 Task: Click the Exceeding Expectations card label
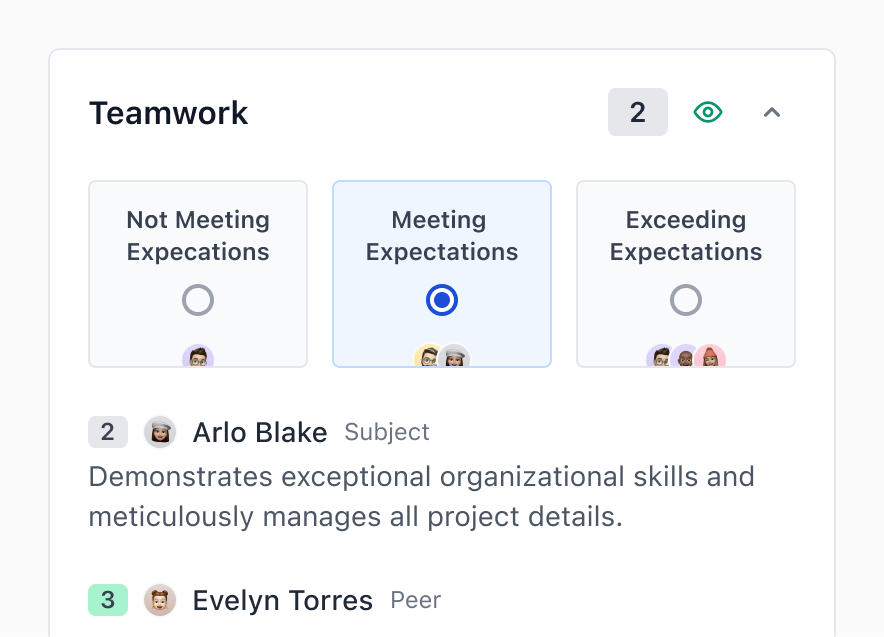[x=686, y=236]
